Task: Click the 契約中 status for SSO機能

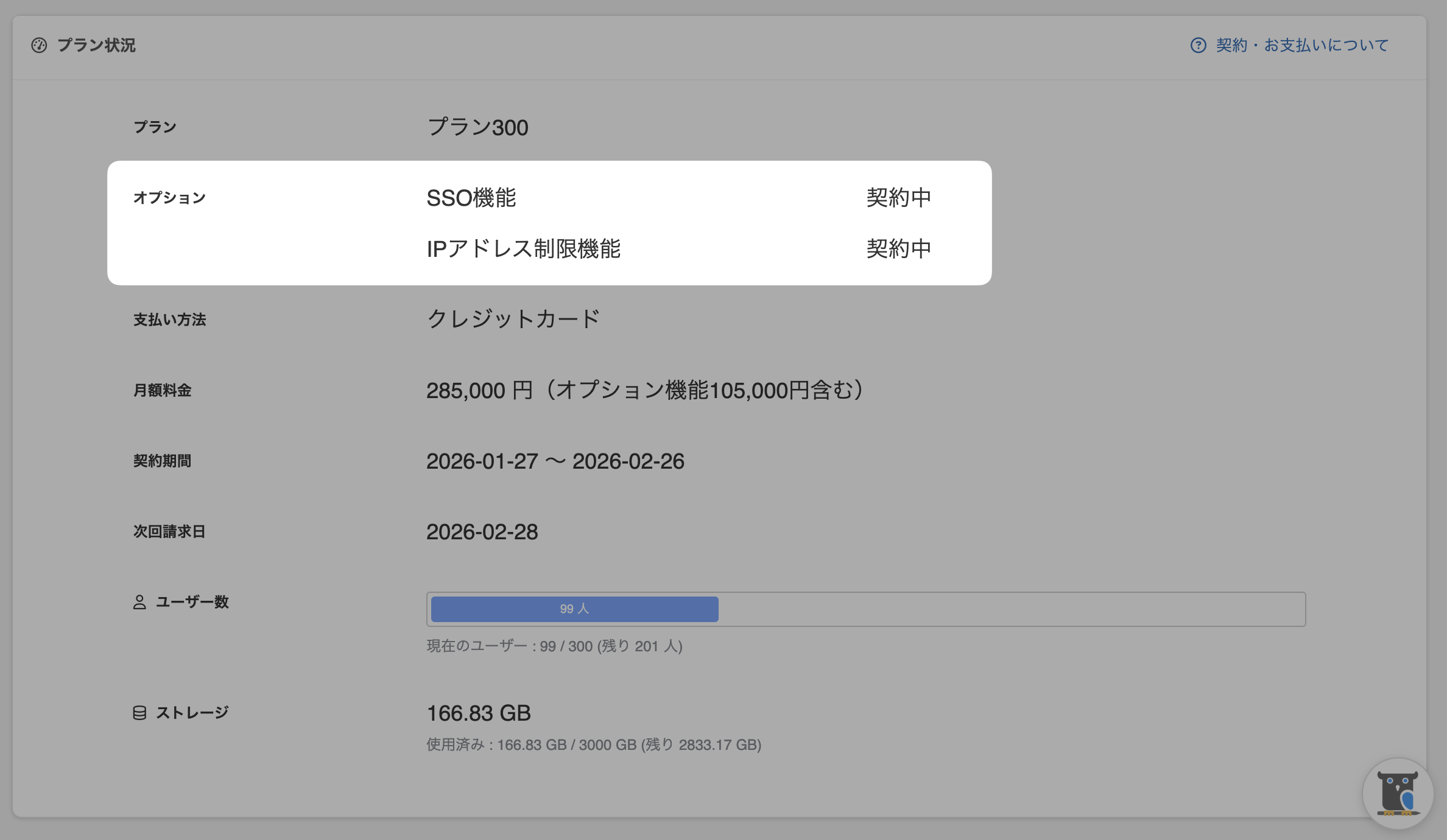Action: (899, 198)
